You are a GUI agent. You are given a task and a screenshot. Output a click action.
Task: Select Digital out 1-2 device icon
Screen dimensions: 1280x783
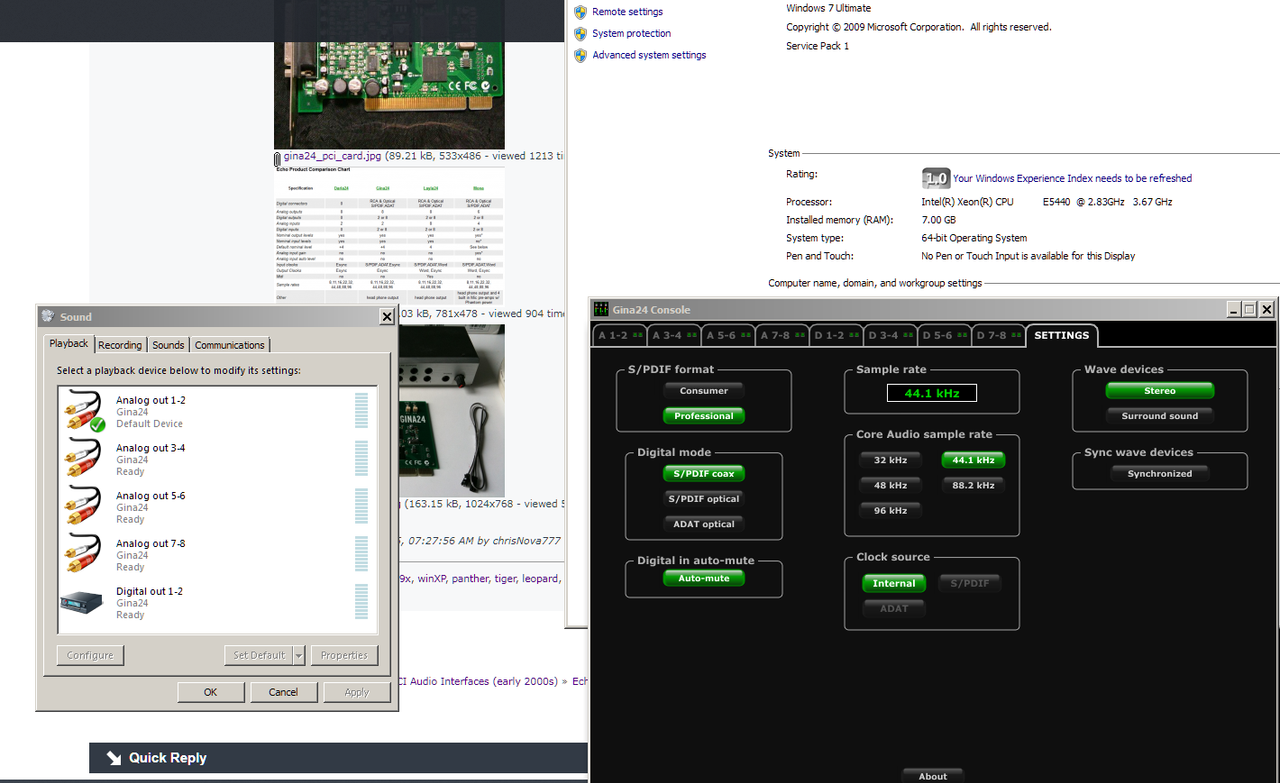pos(82,601)
